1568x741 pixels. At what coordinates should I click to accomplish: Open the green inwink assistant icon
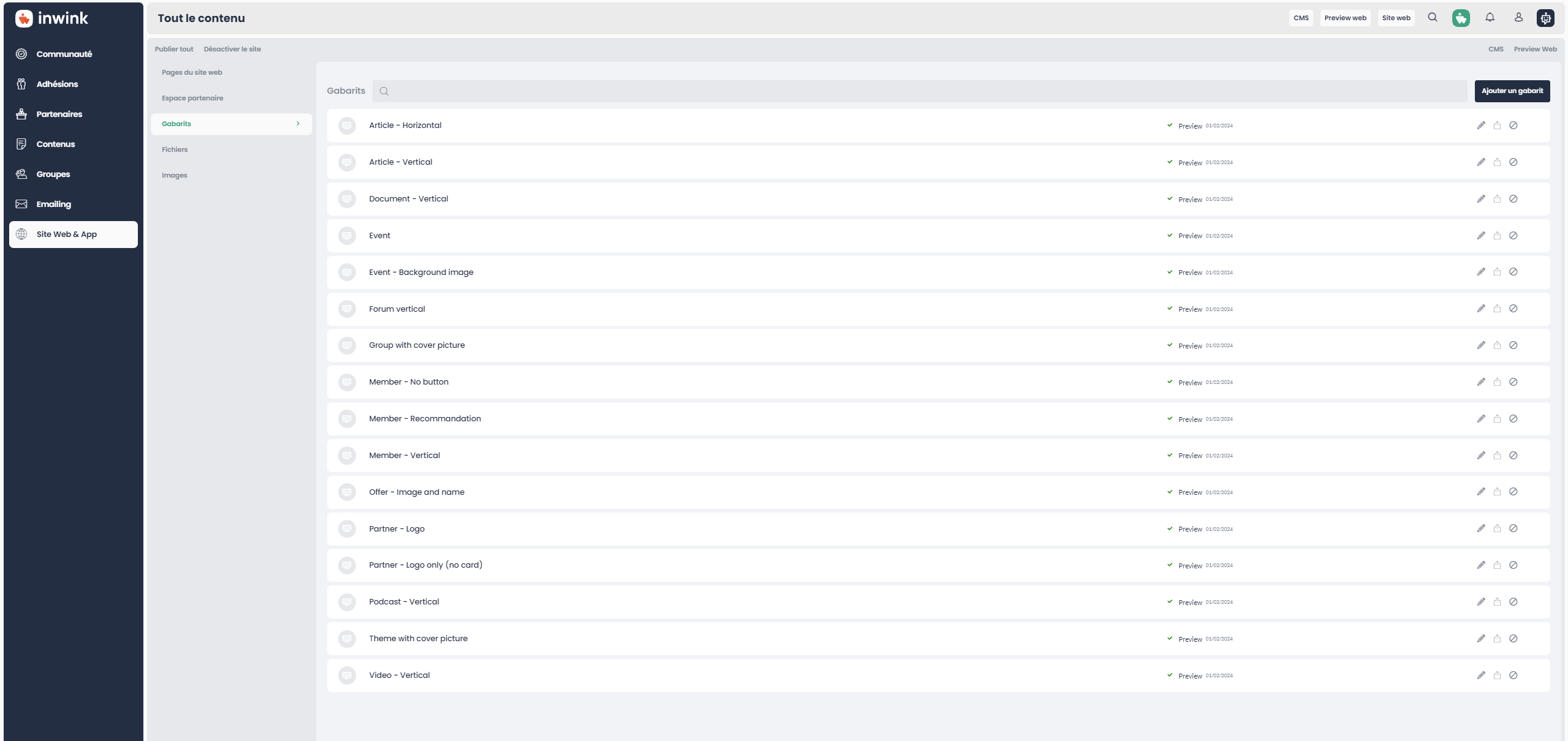(x=1461, y=18)
